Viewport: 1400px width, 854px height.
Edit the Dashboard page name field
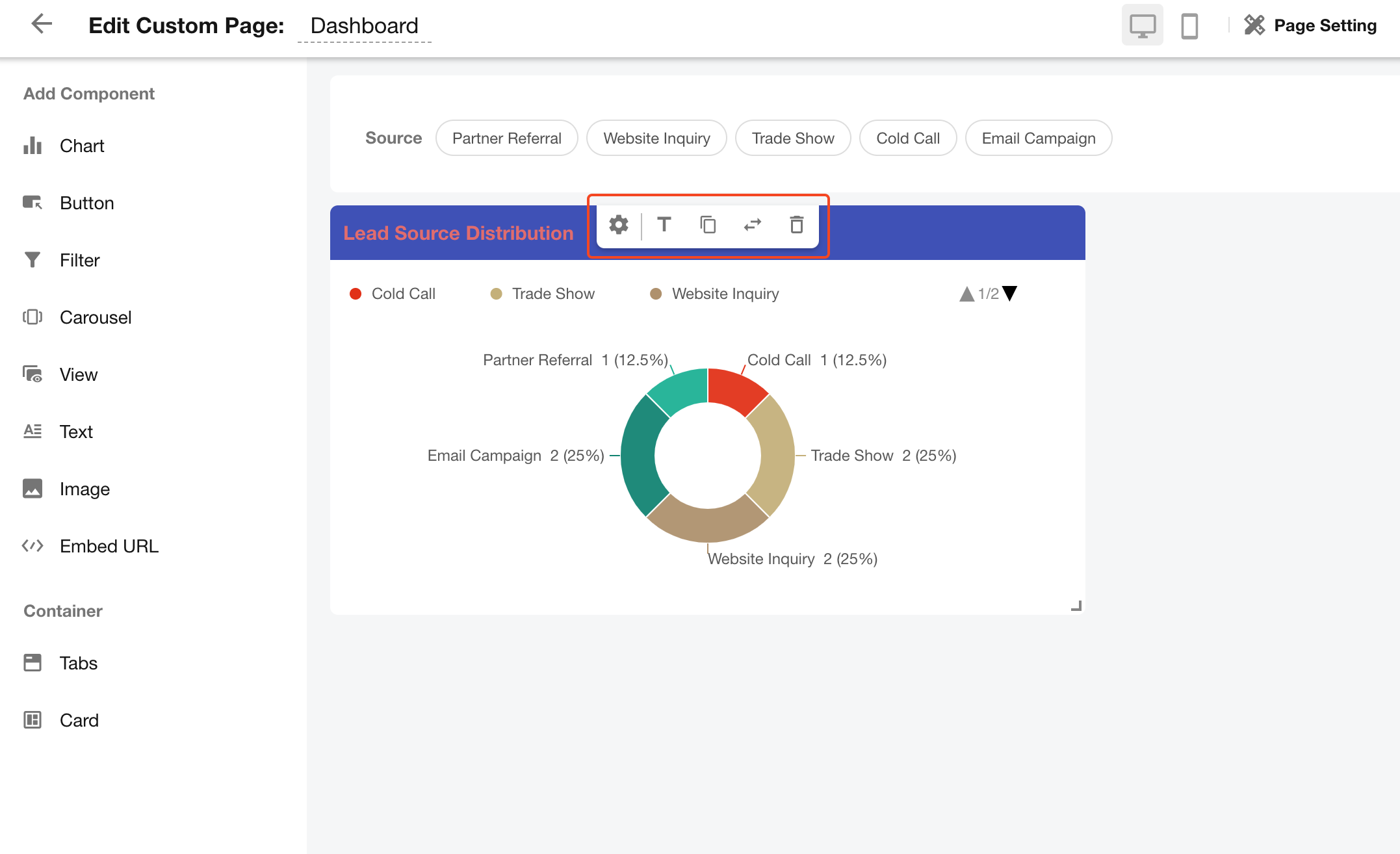pos(364,26)
